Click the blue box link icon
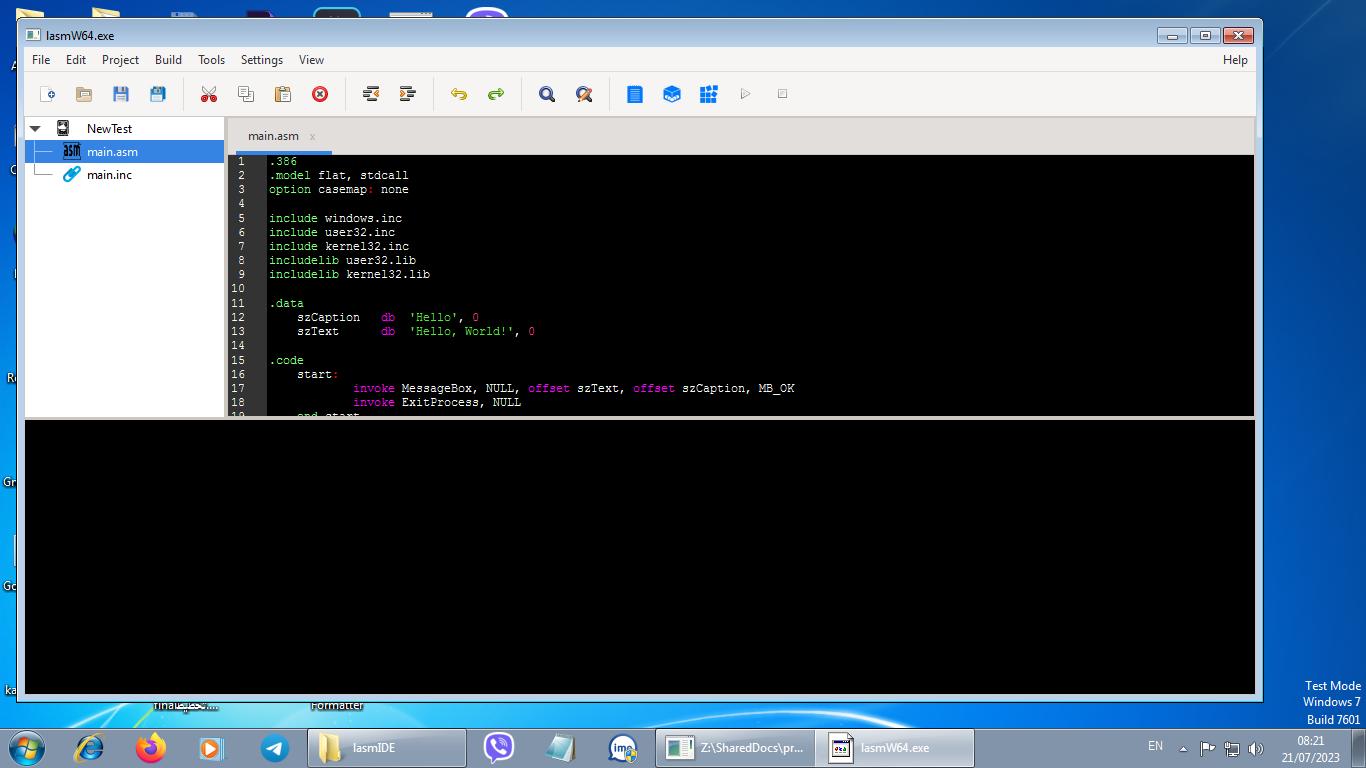 pyautogui.click(x=672, y=94)
